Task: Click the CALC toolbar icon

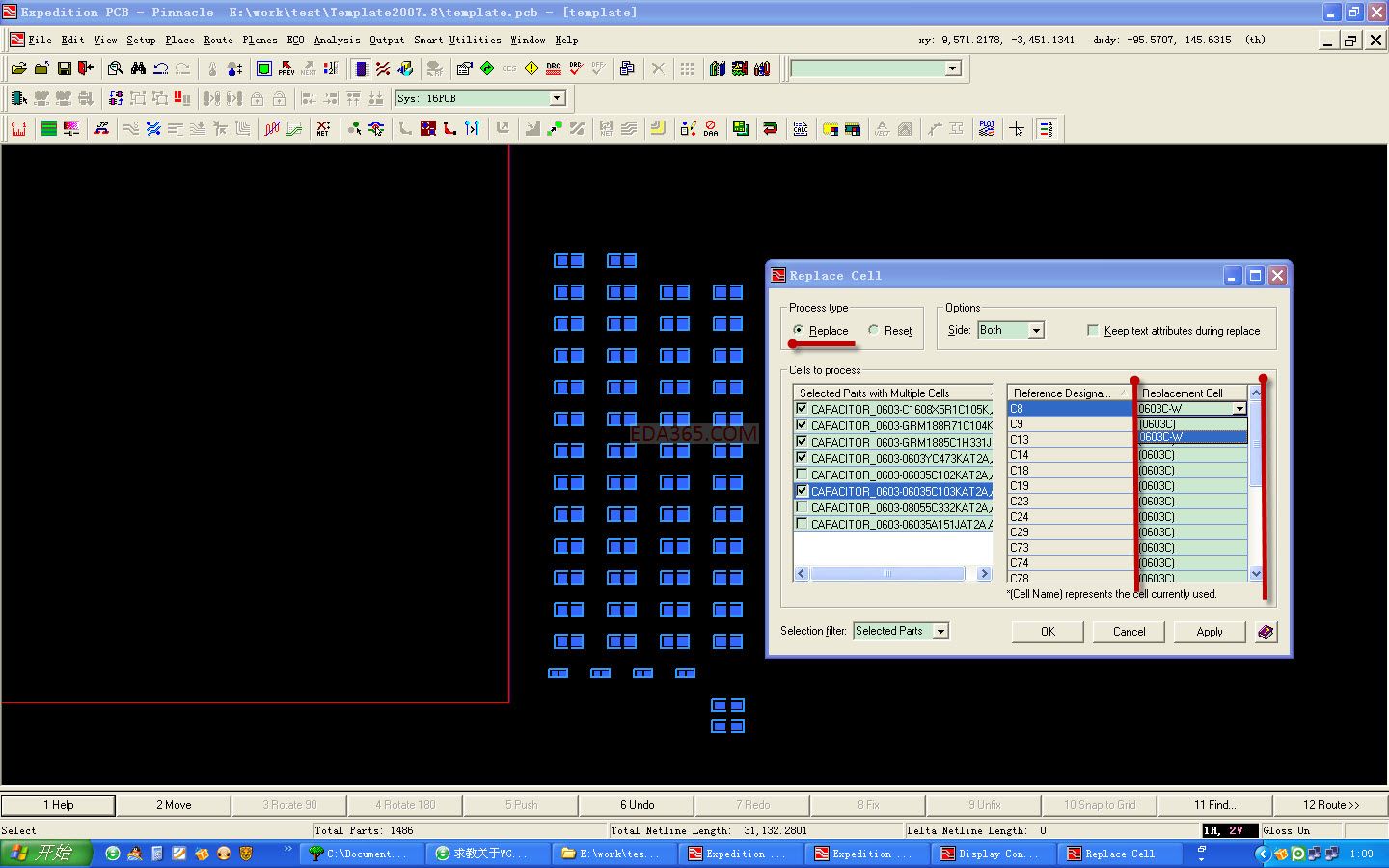Action: coord(800,128)
